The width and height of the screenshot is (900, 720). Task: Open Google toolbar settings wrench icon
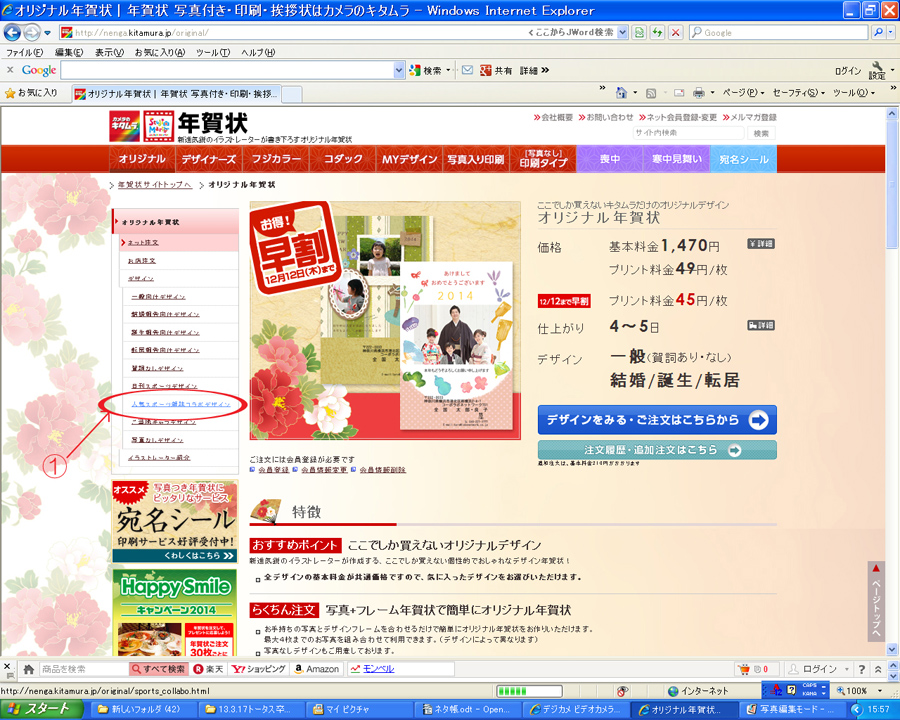pyautogui.click(x=877, y=67)
